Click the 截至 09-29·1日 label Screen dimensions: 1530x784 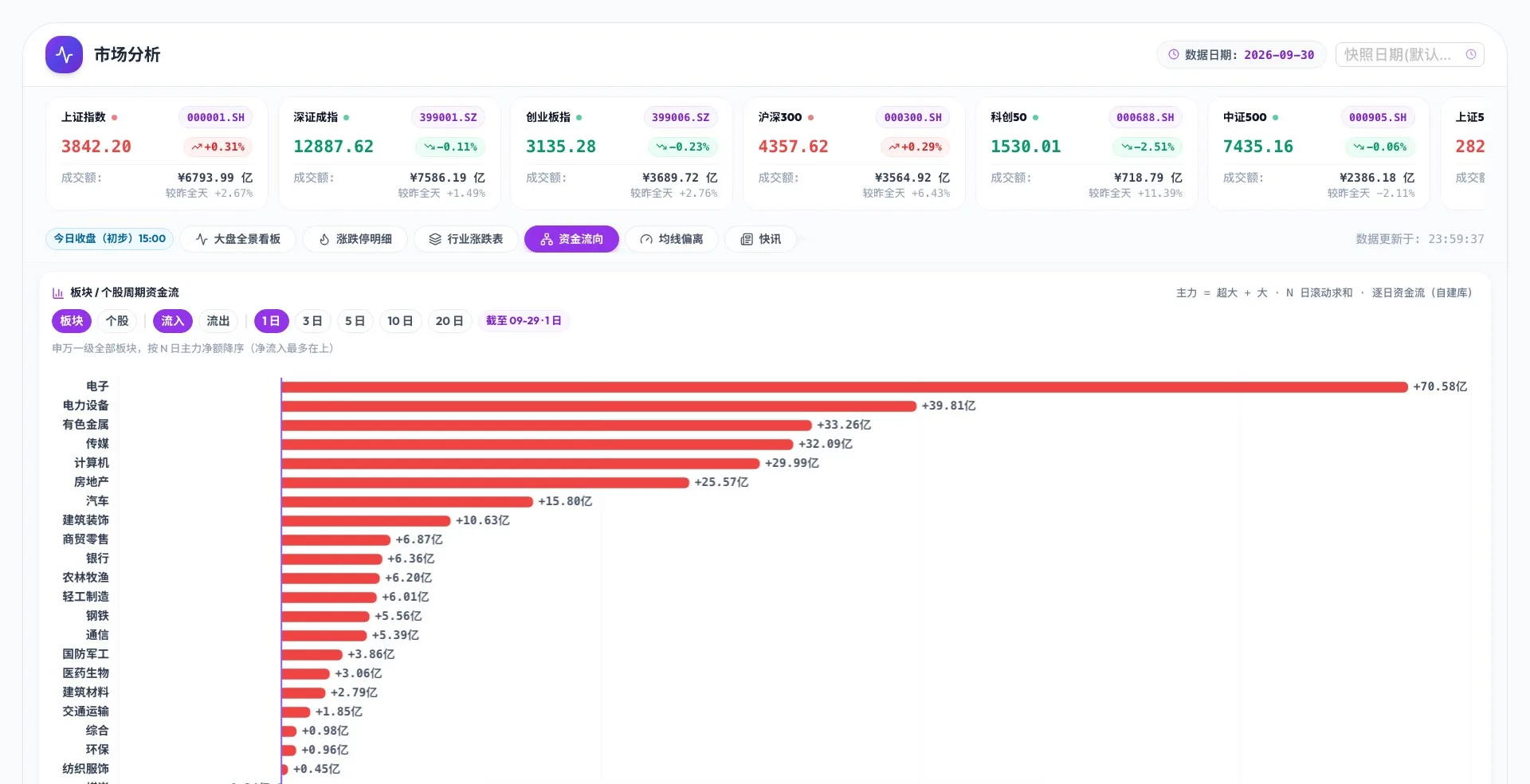[524, 321]
